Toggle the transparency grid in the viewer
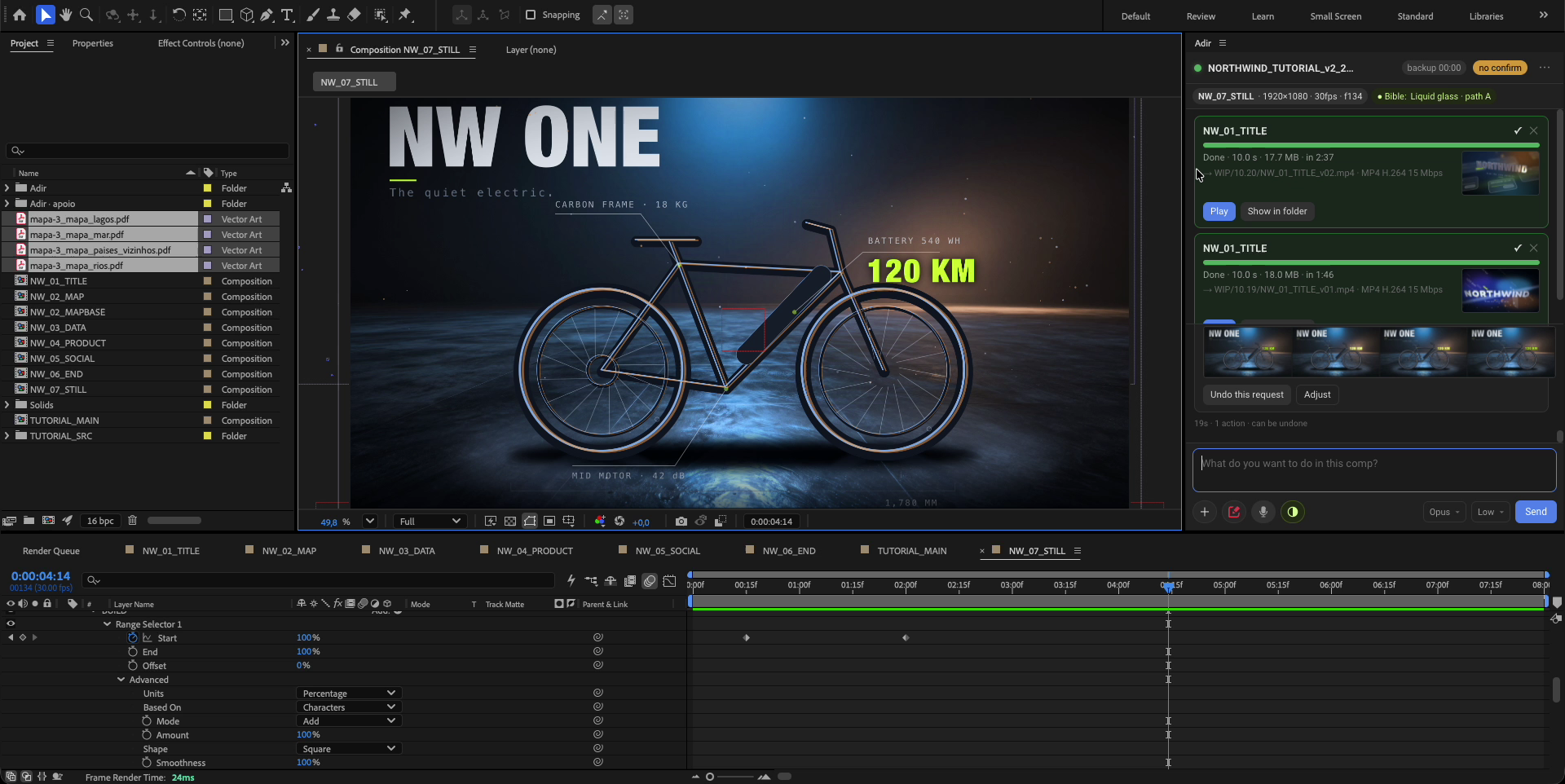Image resolution: width=1565 pixels, height=784 pixels. pos(510,522)
